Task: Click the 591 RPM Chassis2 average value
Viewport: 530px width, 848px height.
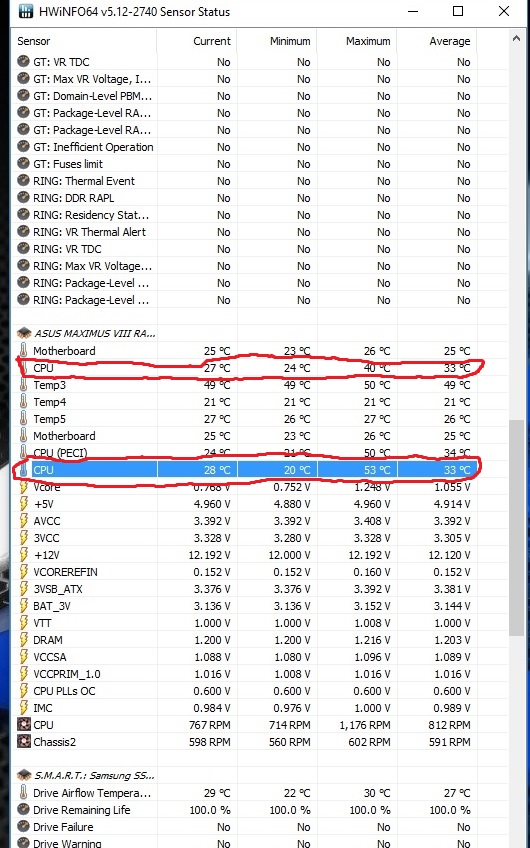Action: [x=448, y=741]
